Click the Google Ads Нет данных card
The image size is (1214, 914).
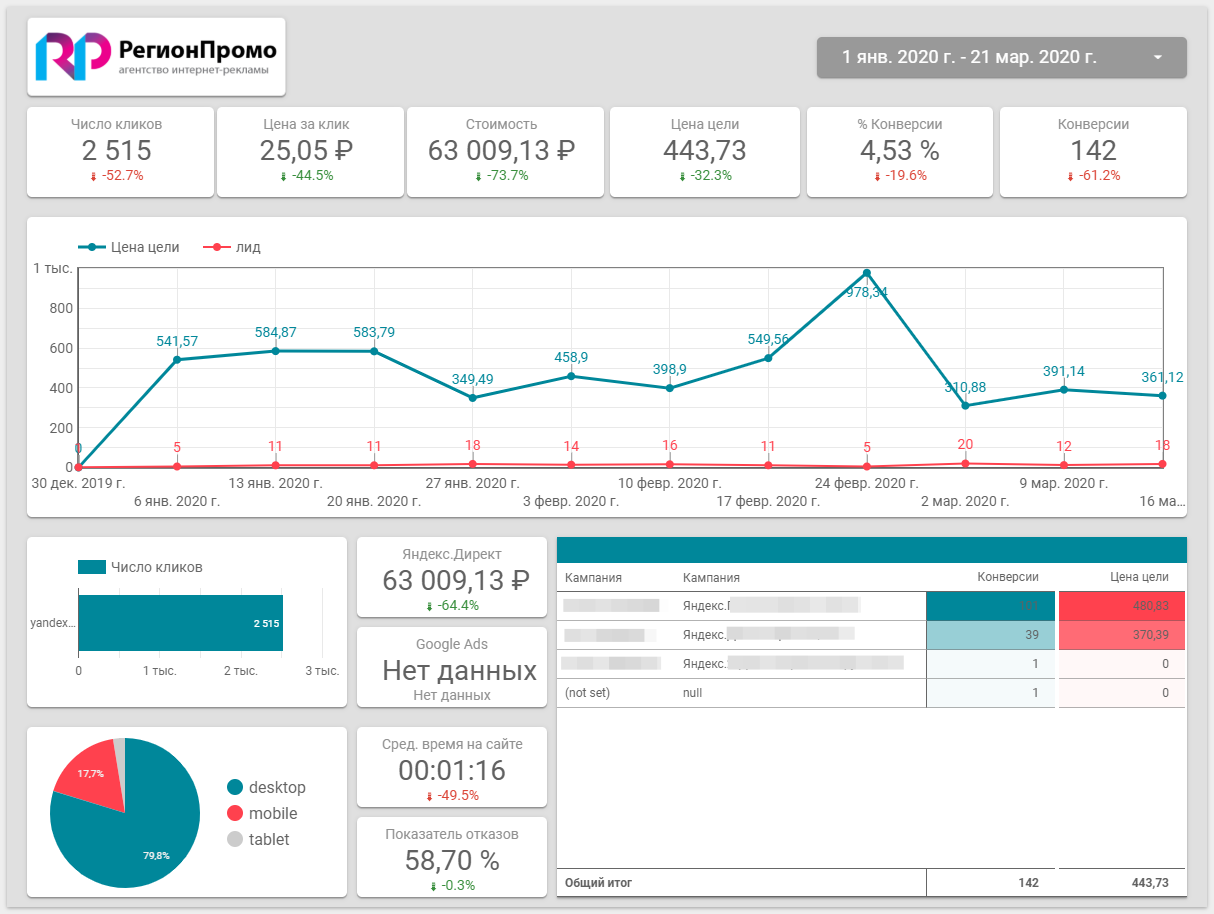pos(452,667)
